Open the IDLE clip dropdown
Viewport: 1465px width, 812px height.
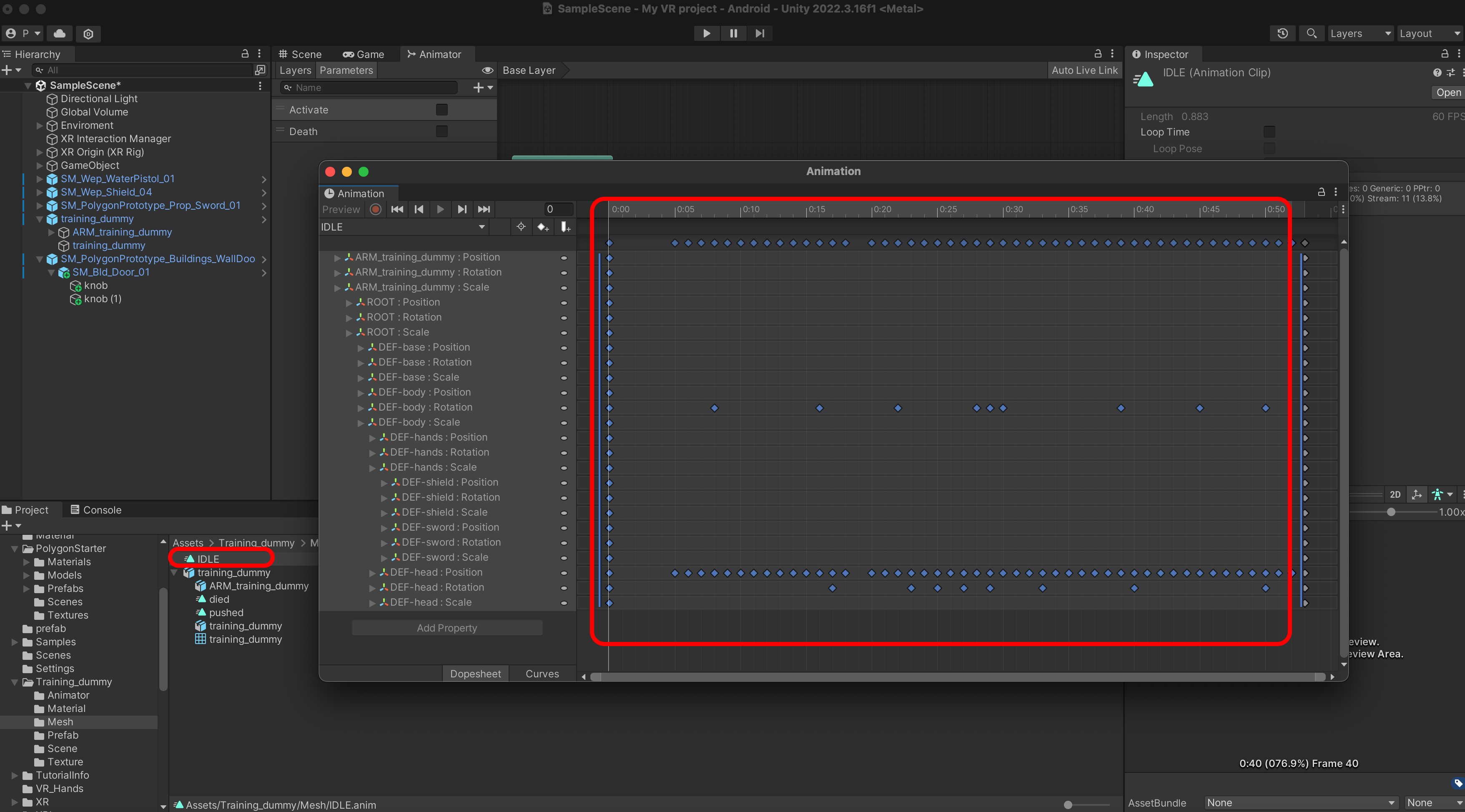click(482, 227)
